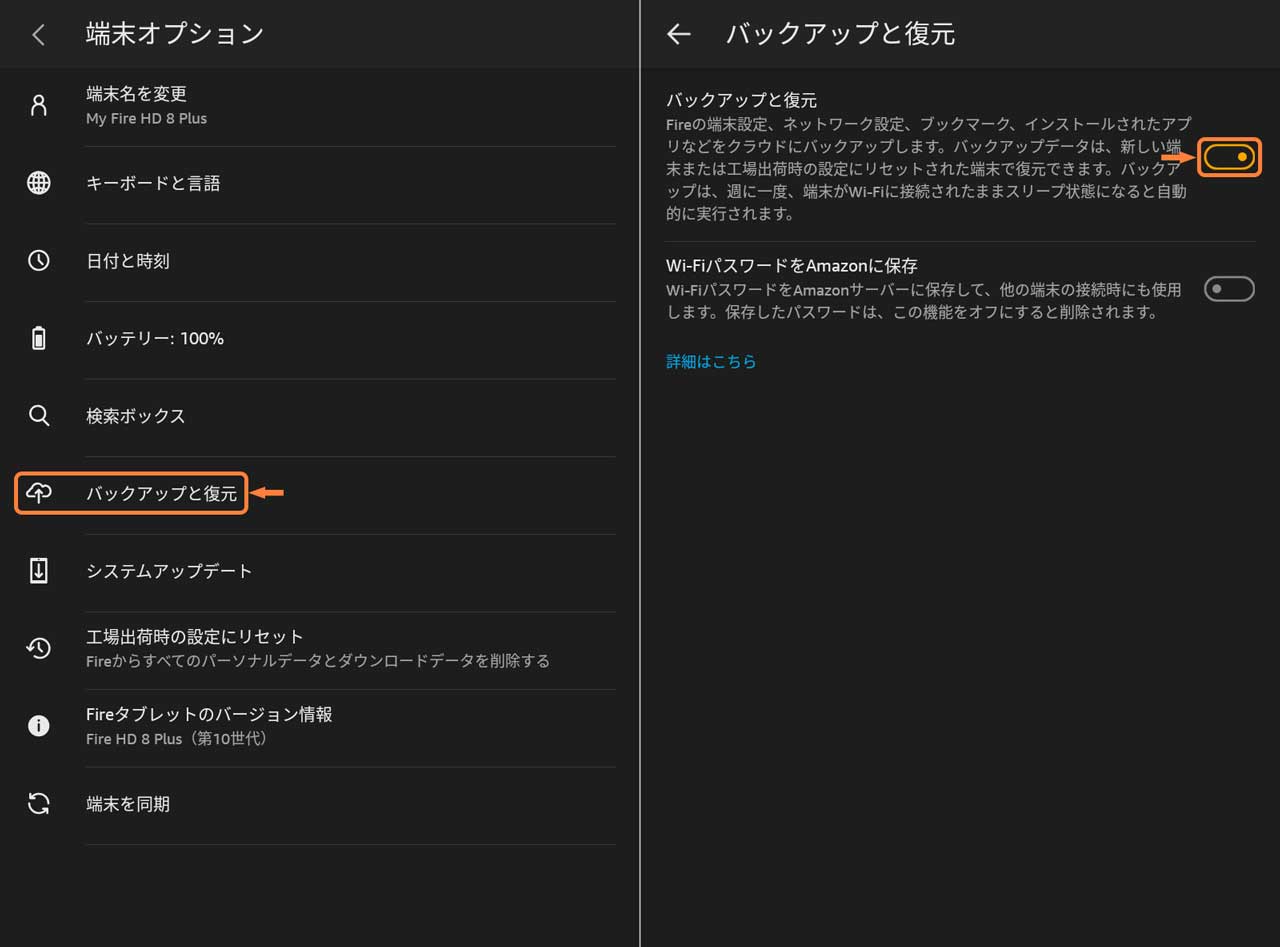Click the factory reset history icon
Viewport: 1280px width, 947px height.
(38, 648)
